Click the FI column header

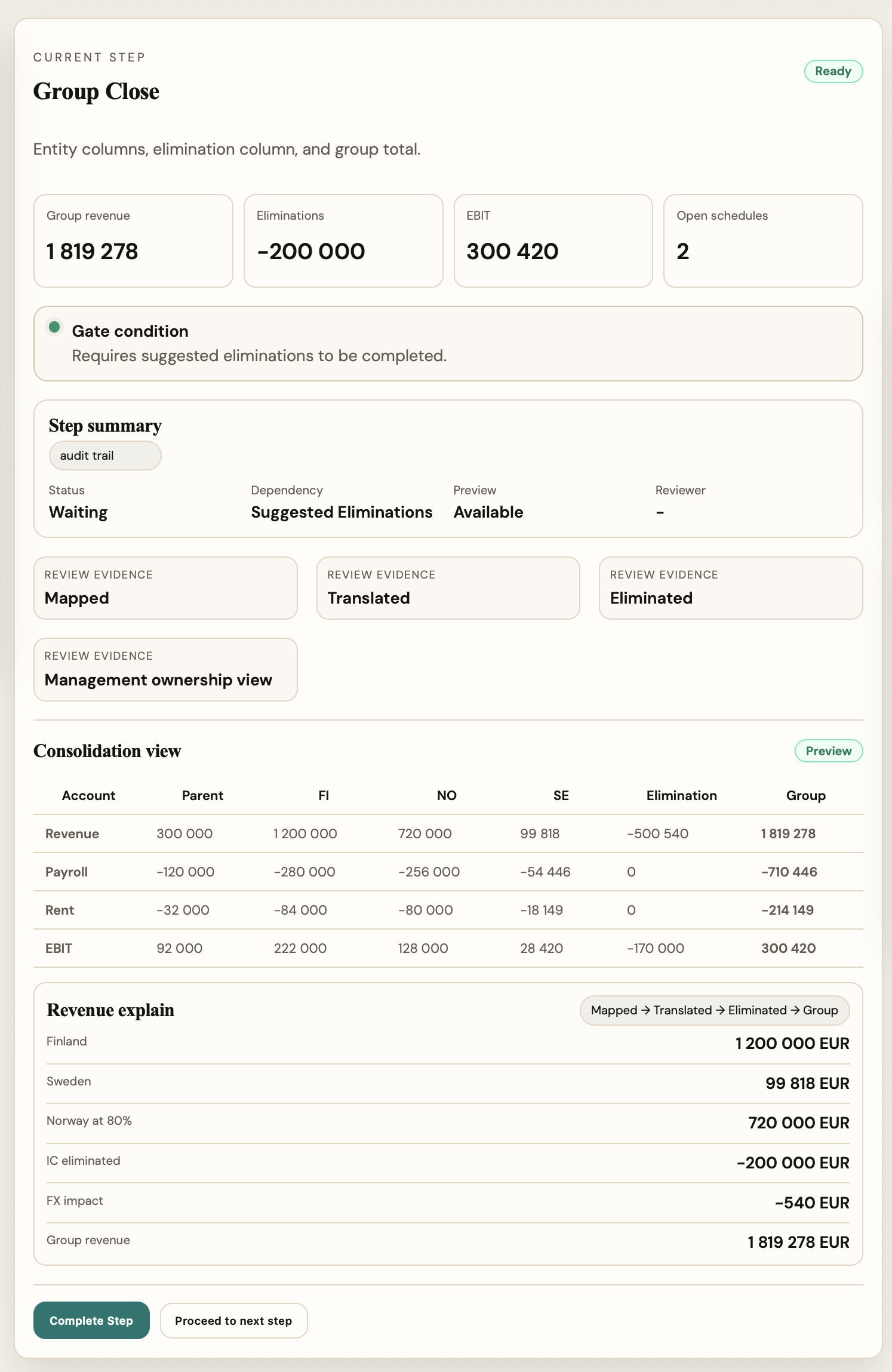(324, 795)
